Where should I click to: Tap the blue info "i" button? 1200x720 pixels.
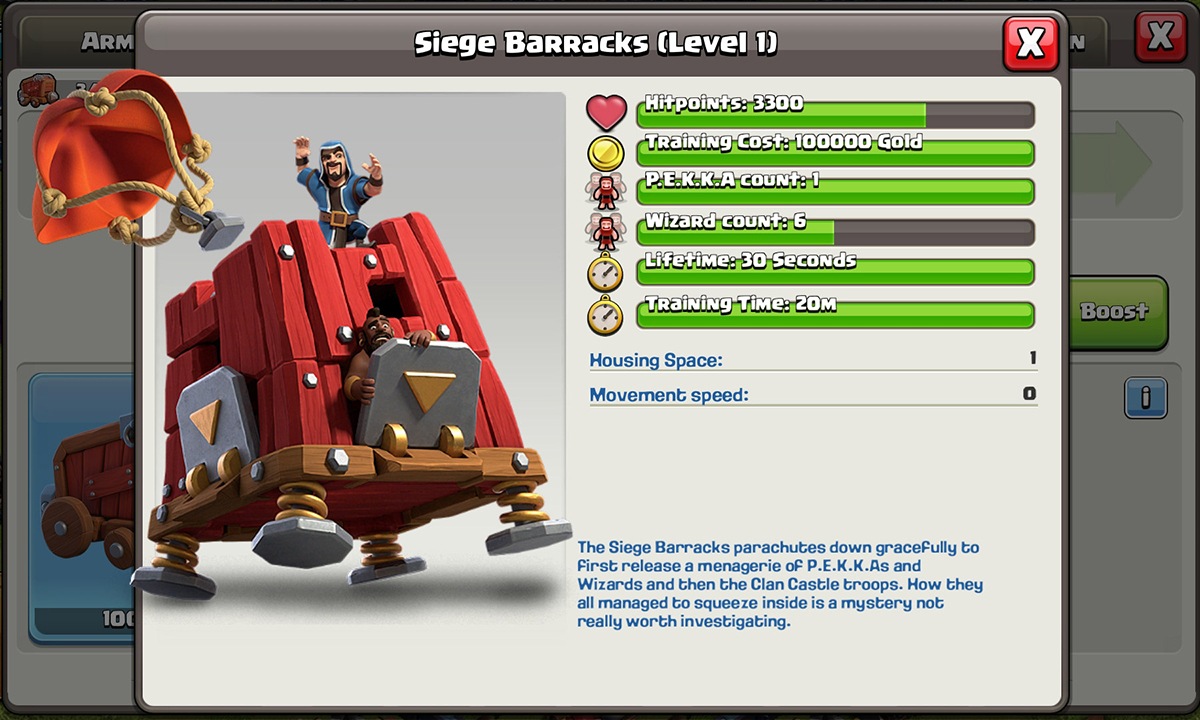1145,397
